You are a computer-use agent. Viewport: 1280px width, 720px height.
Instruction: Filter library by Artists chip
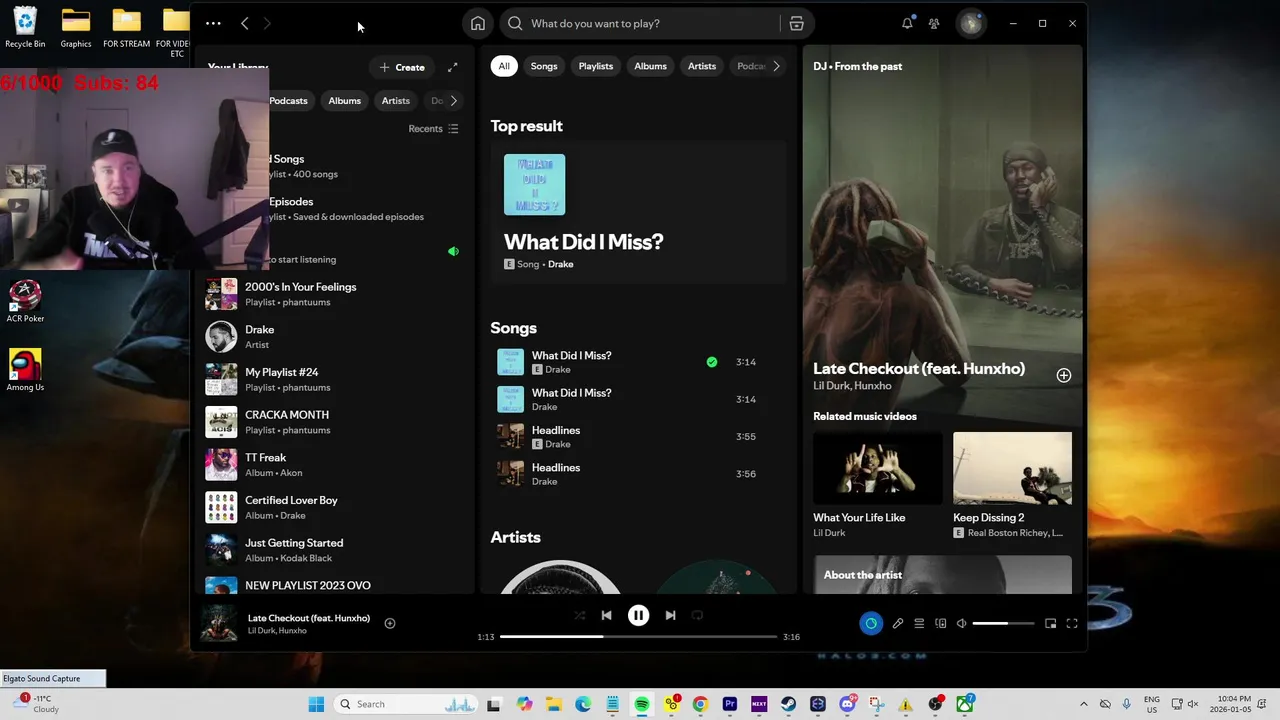coord(396,100)
